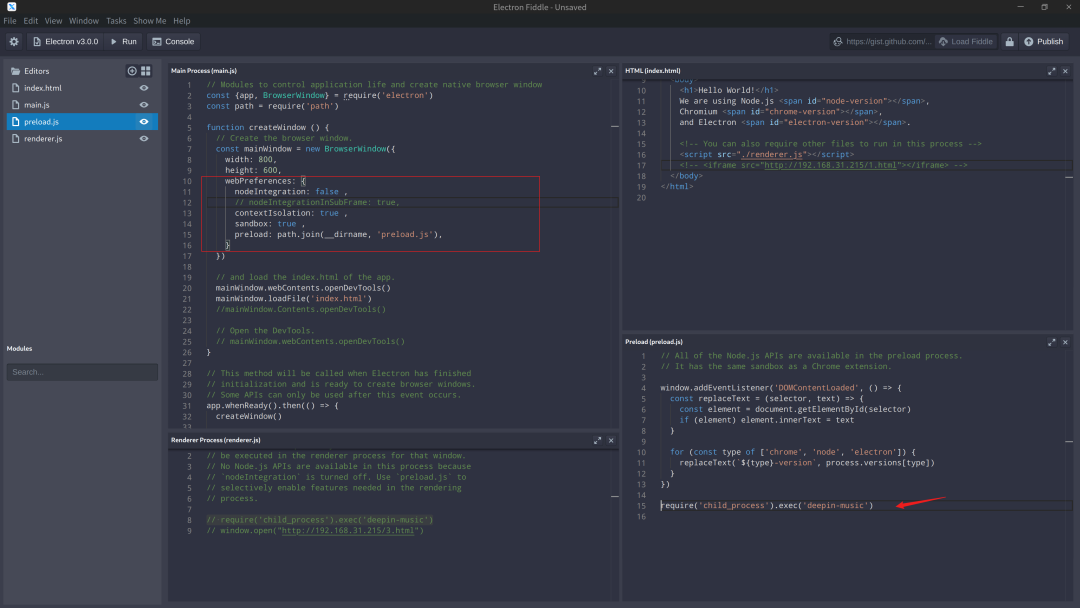The width and height of the screenshot is (1080, 608).
Task: Open the Show Me menu
Action: pyautogui.click(x=150, y=20)
